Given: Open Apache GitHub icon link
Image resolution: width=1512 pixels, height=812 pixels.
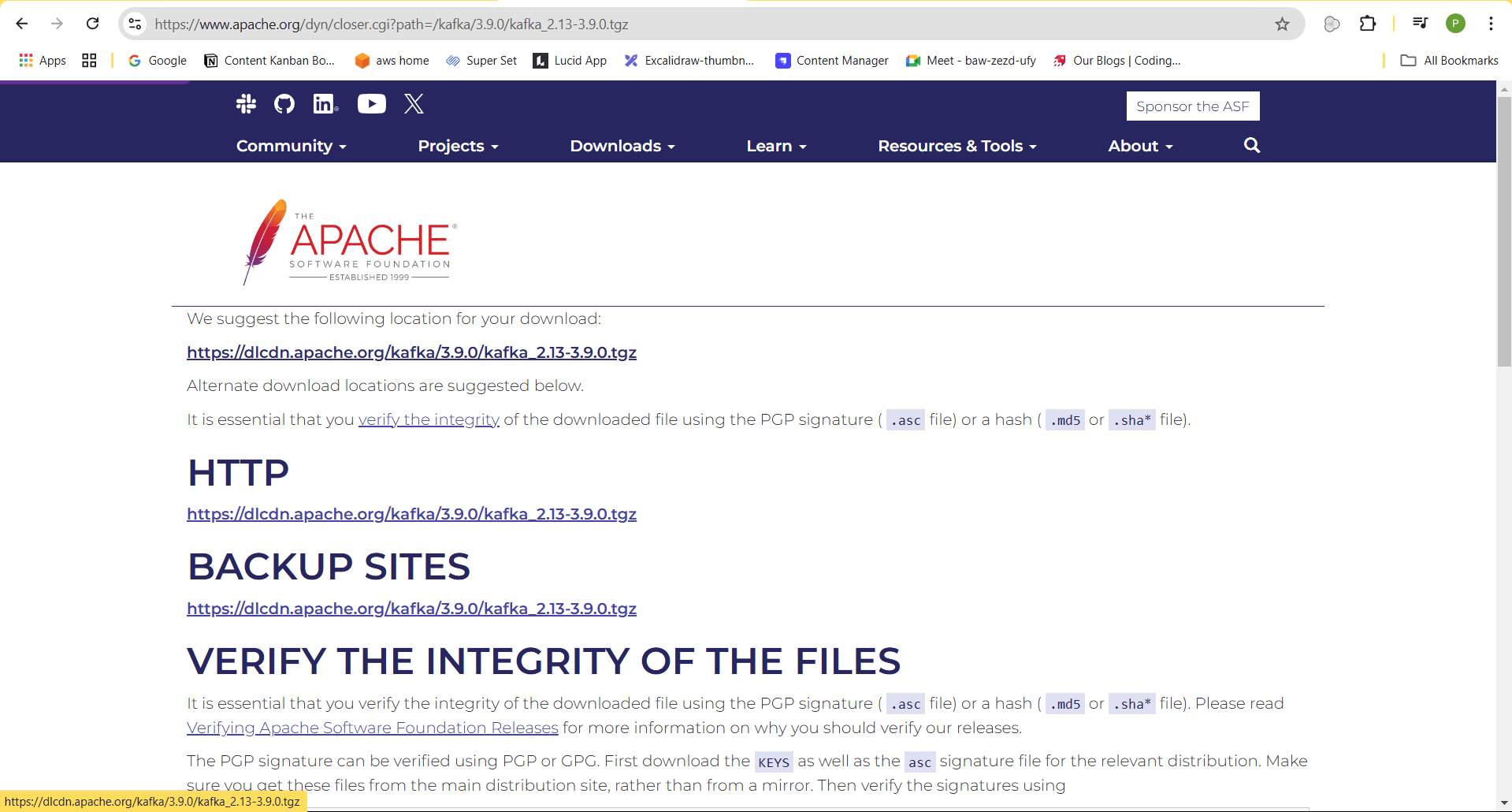Looking at the screenshot, I should point(284,103).
